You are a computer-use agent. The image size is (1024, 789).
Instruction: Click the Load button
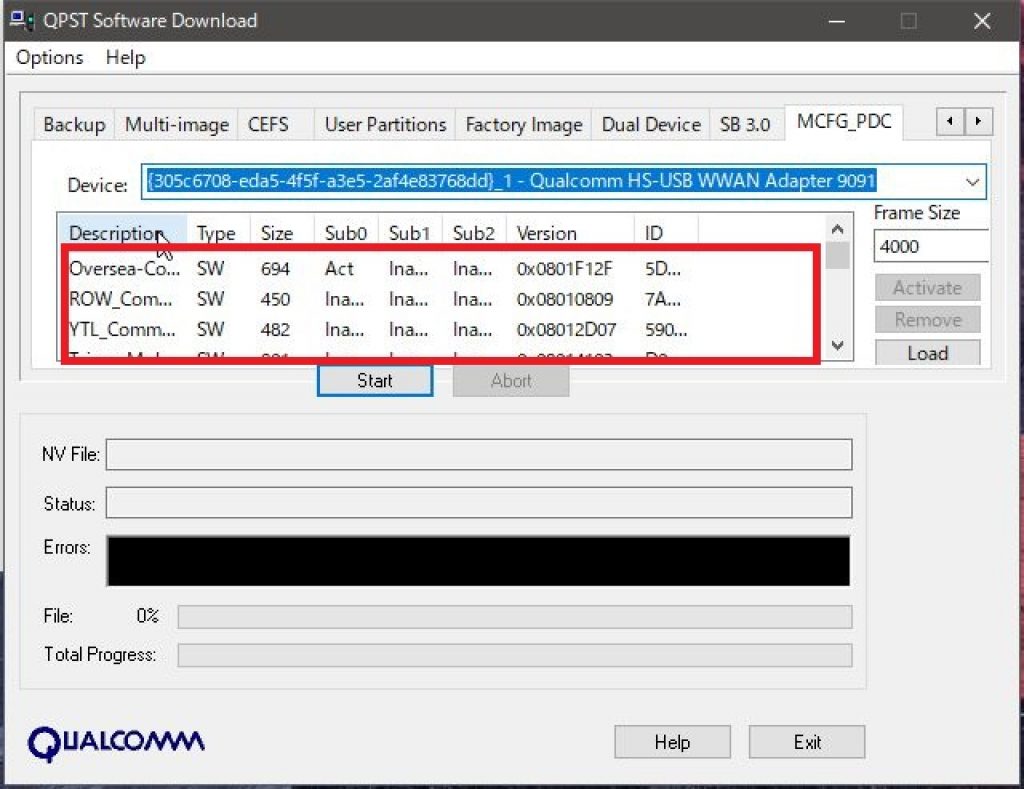tap(927, 353)
